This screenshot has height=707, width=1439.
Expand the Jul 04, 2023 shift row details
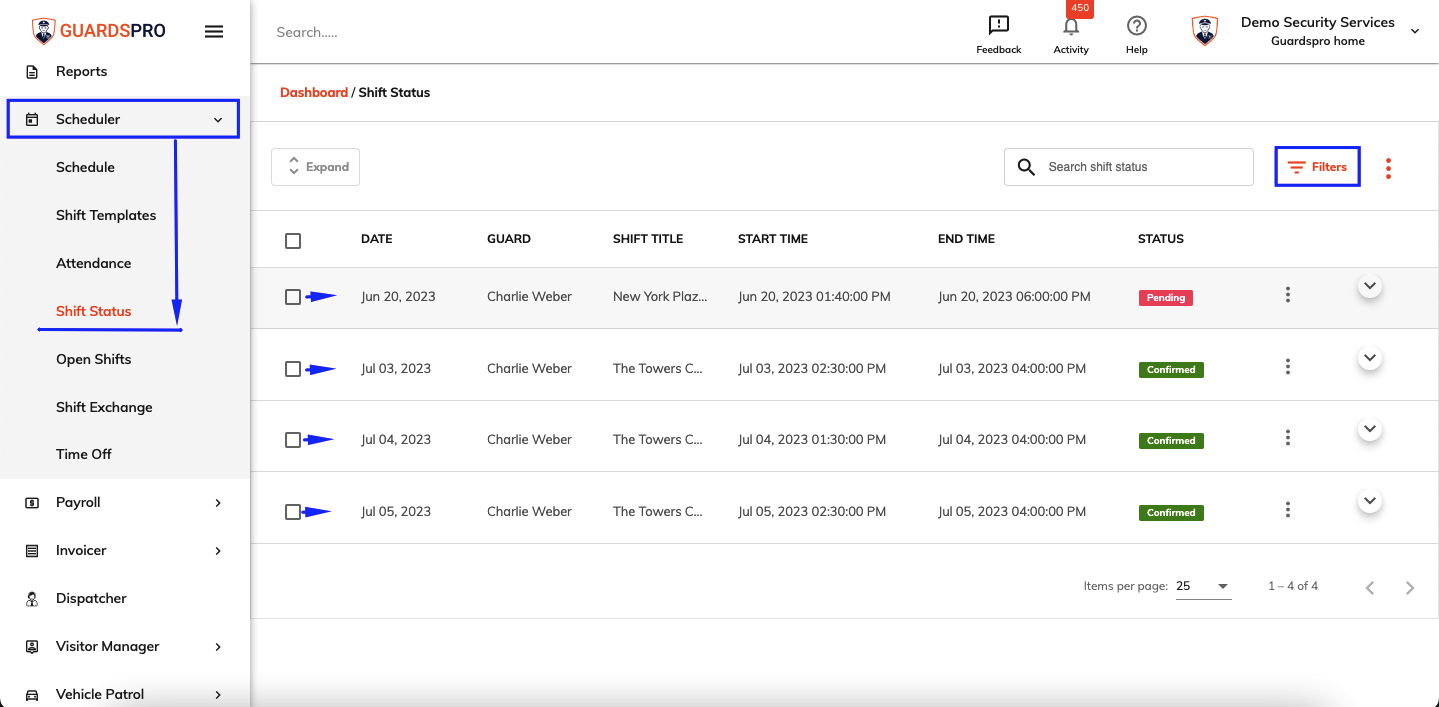(1370, 429)
